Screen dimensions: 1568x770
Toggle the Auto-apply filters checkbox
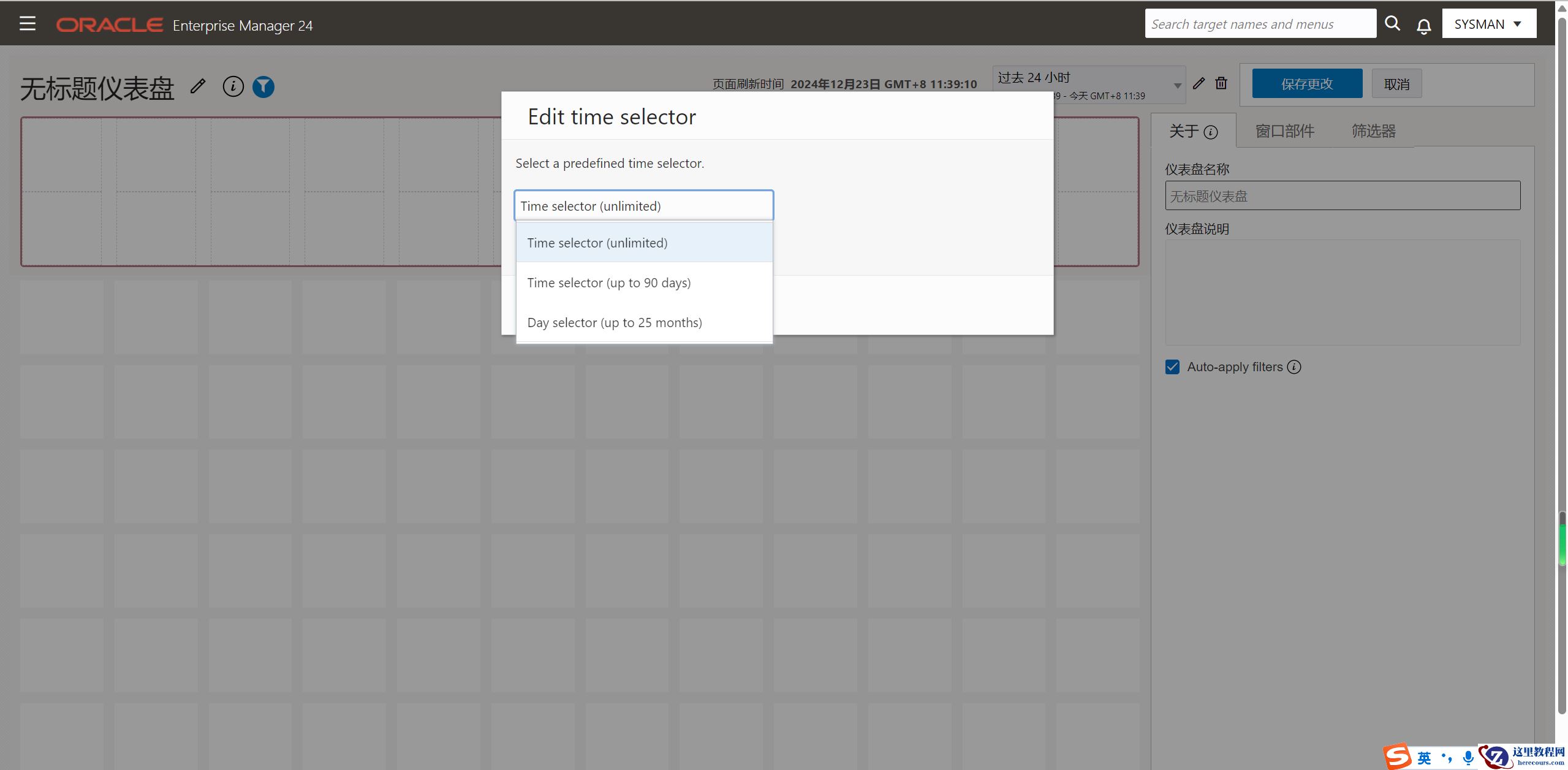click(x=1172, y=367)
